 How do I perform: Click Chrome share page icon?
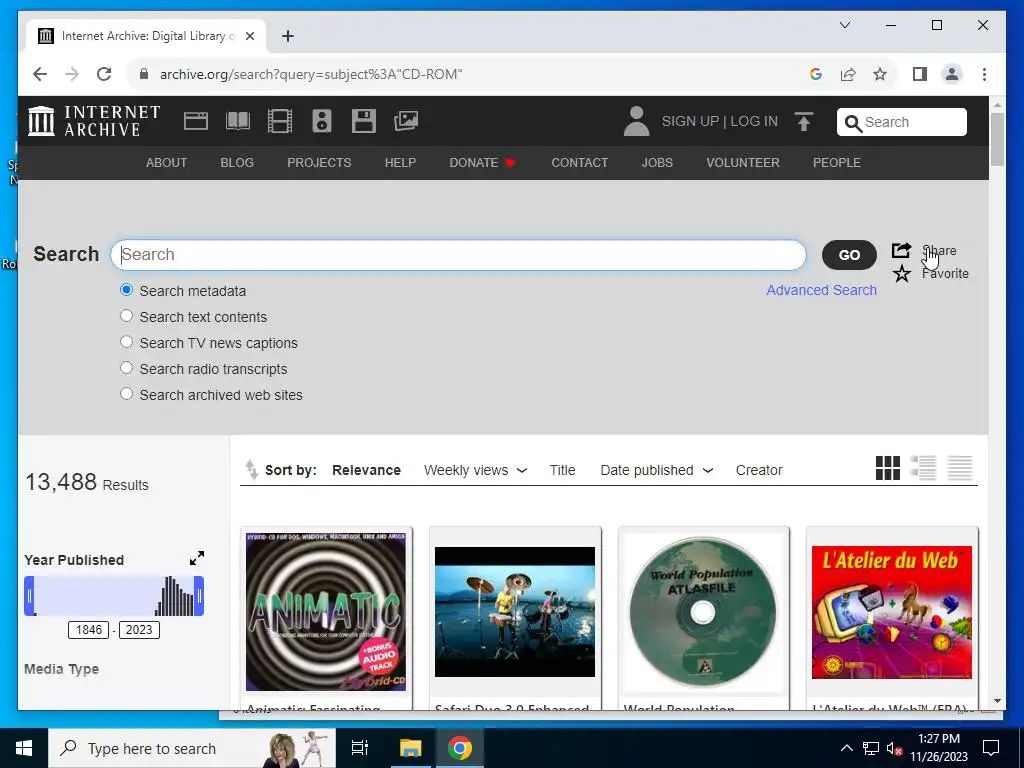pyautogui.click(x=848, y=74)
